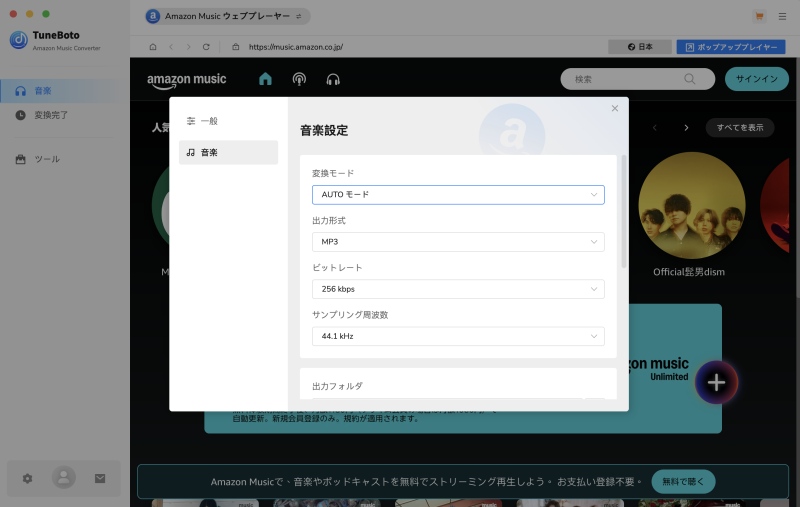
Task: Click the browser forward arrow
Action: [188, 47]
